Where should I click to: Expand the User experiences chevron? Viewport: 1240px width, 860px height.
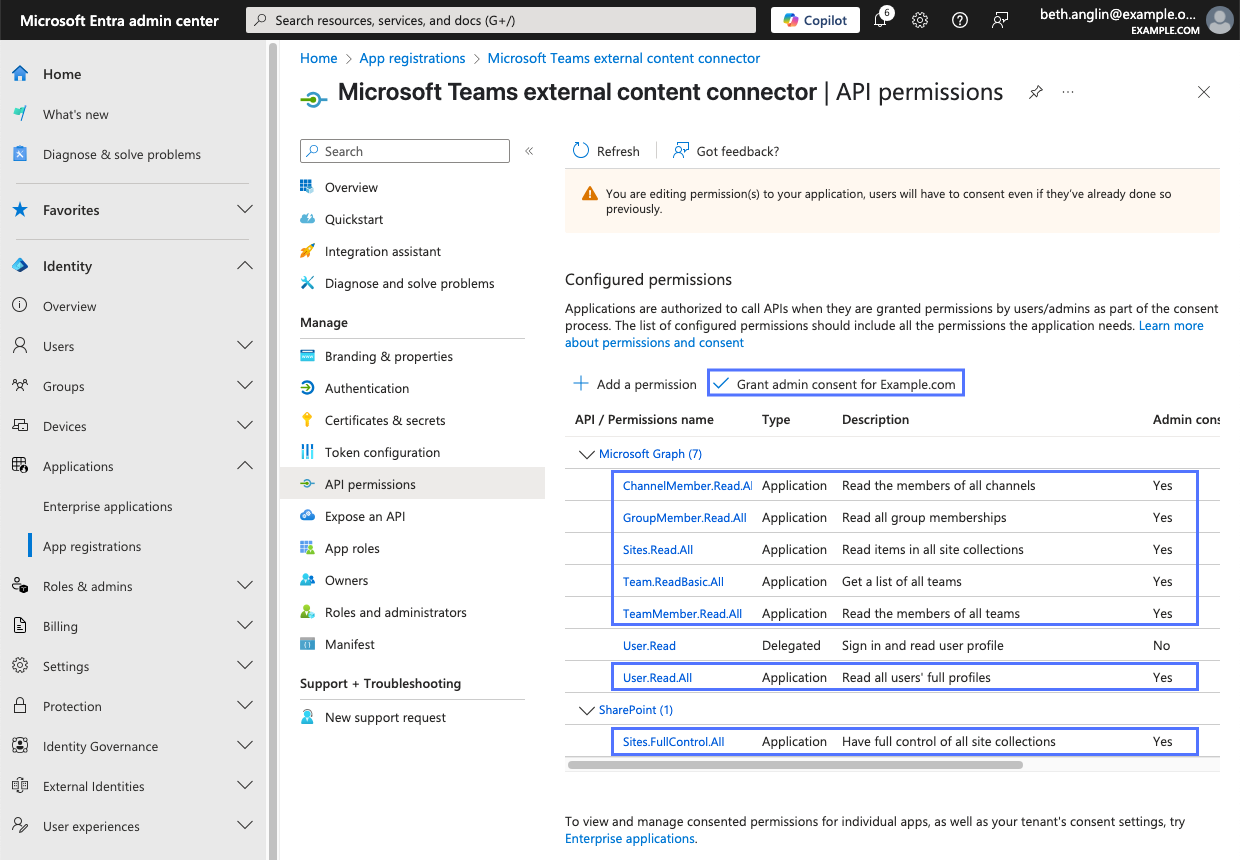click(245, 826)
